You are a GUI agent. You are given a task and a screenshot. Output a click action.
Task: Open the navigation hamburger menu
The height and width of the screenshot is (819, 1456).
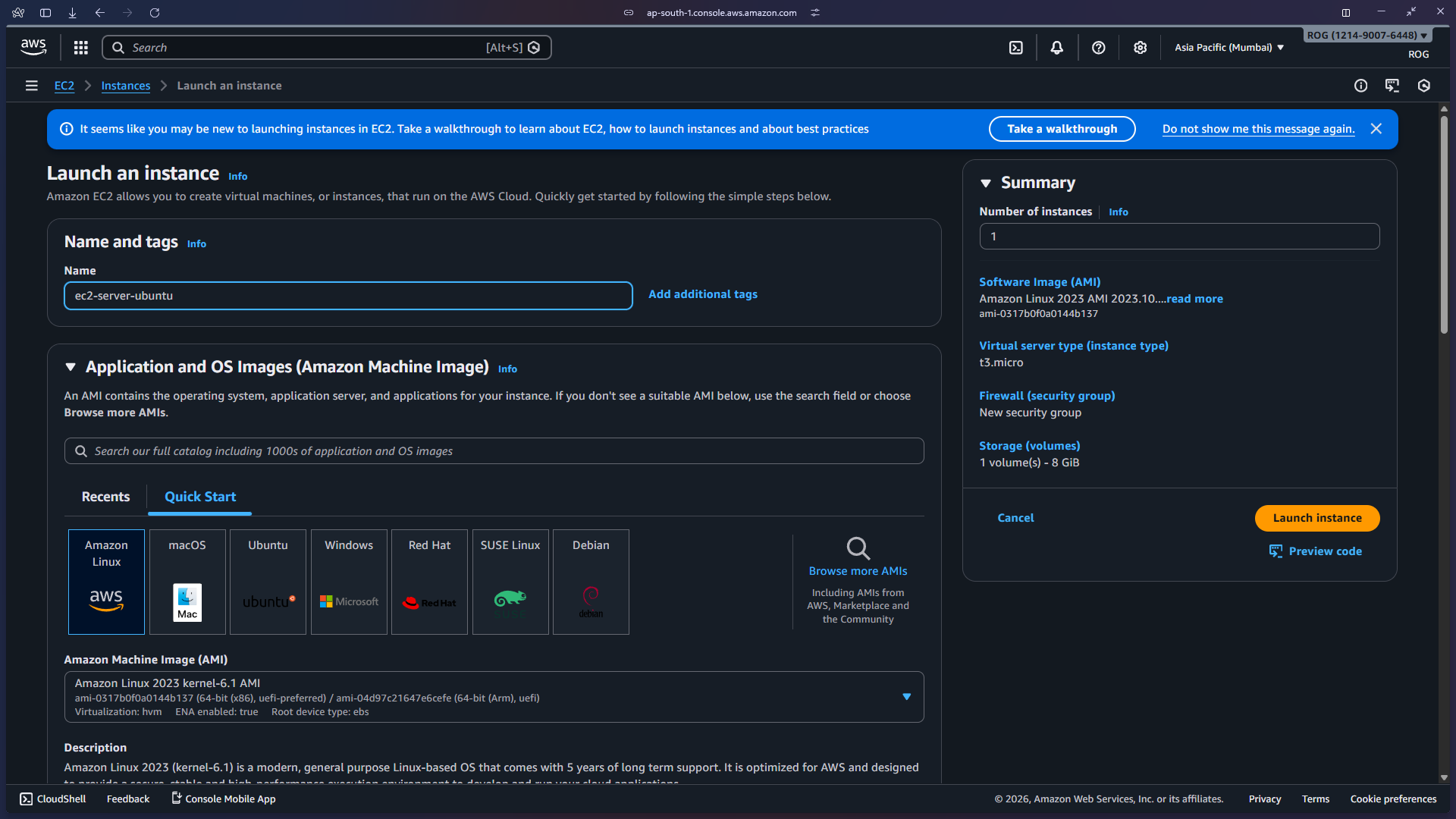(x=31, y=85)
